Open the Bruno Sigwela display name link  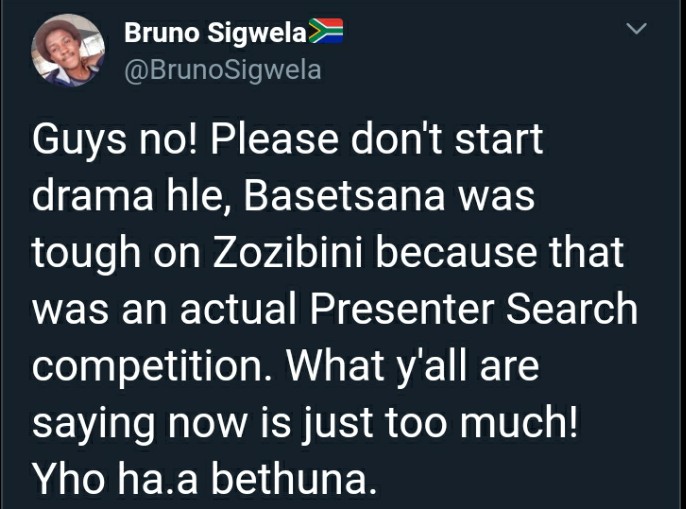[215, 32]
